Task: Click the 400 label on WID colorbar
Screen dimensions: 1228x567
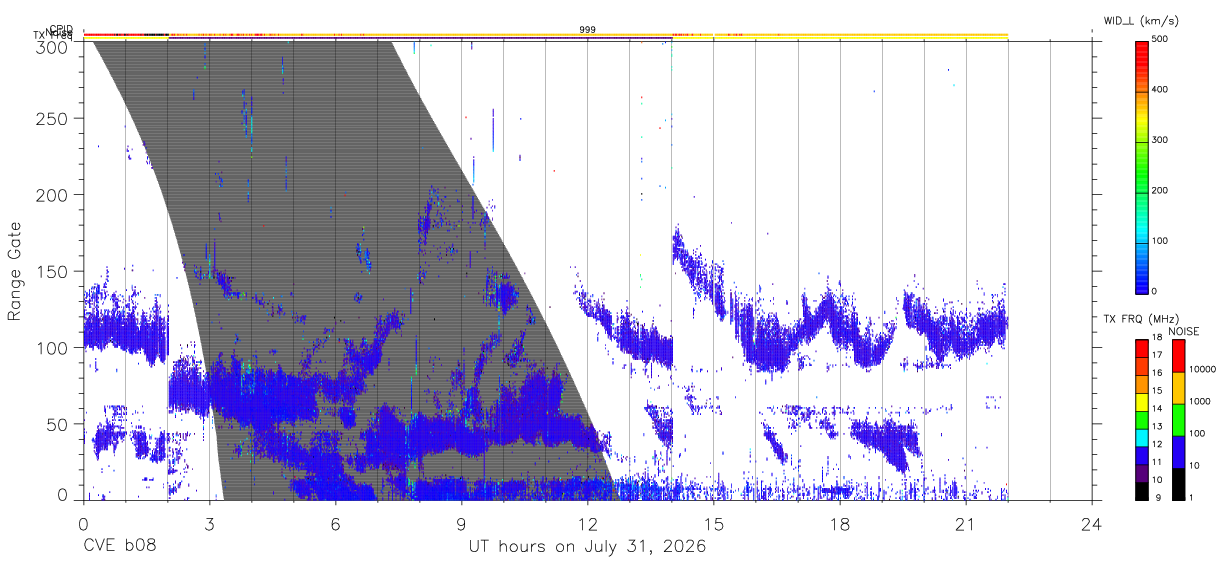Action: 1159,90
